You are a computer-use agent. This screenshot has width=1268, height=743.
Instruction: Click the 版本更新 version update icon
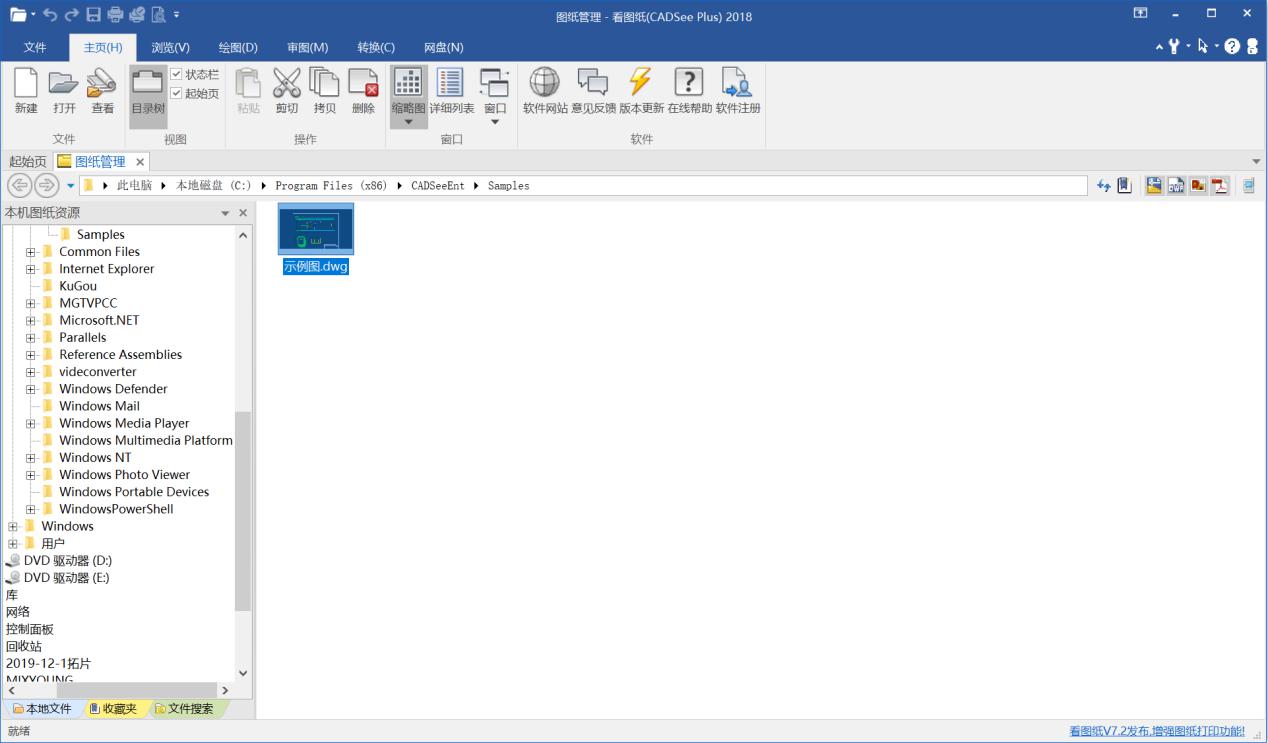[x=640, y=90]
